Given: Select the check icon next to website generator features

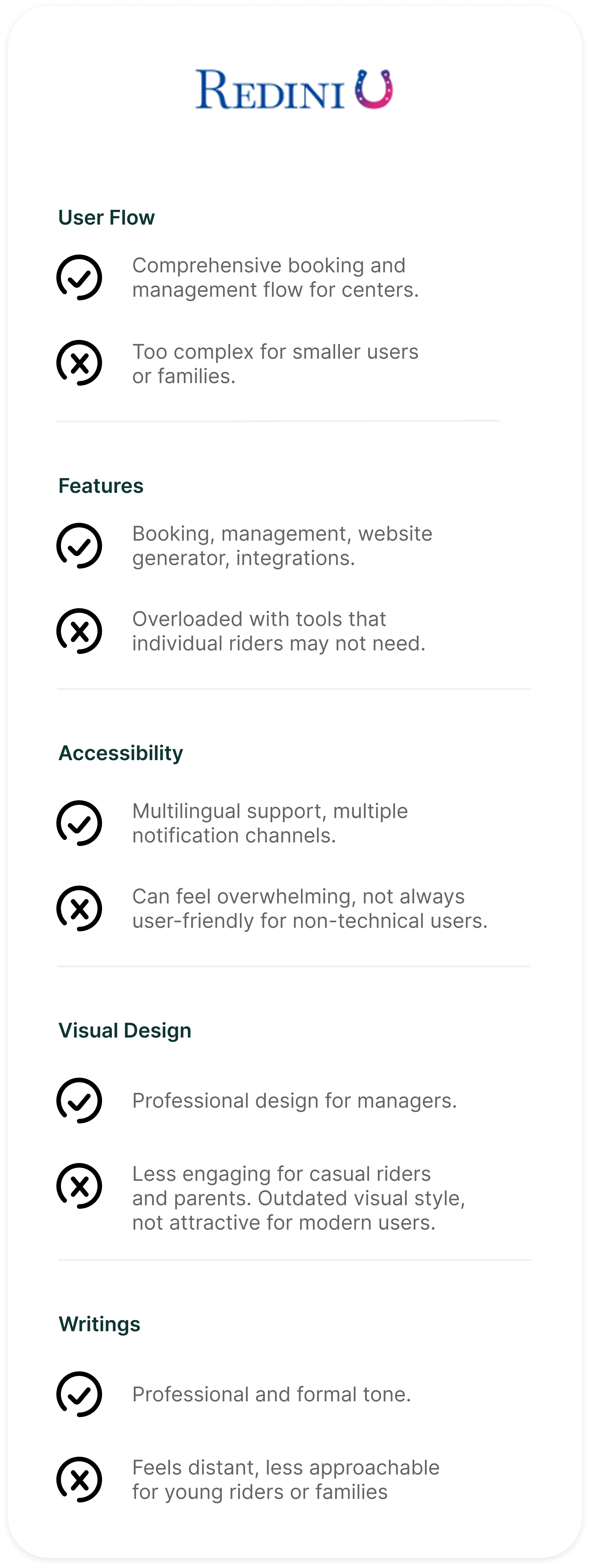Looking at the screenshot, I should click(x=79, y=545).
